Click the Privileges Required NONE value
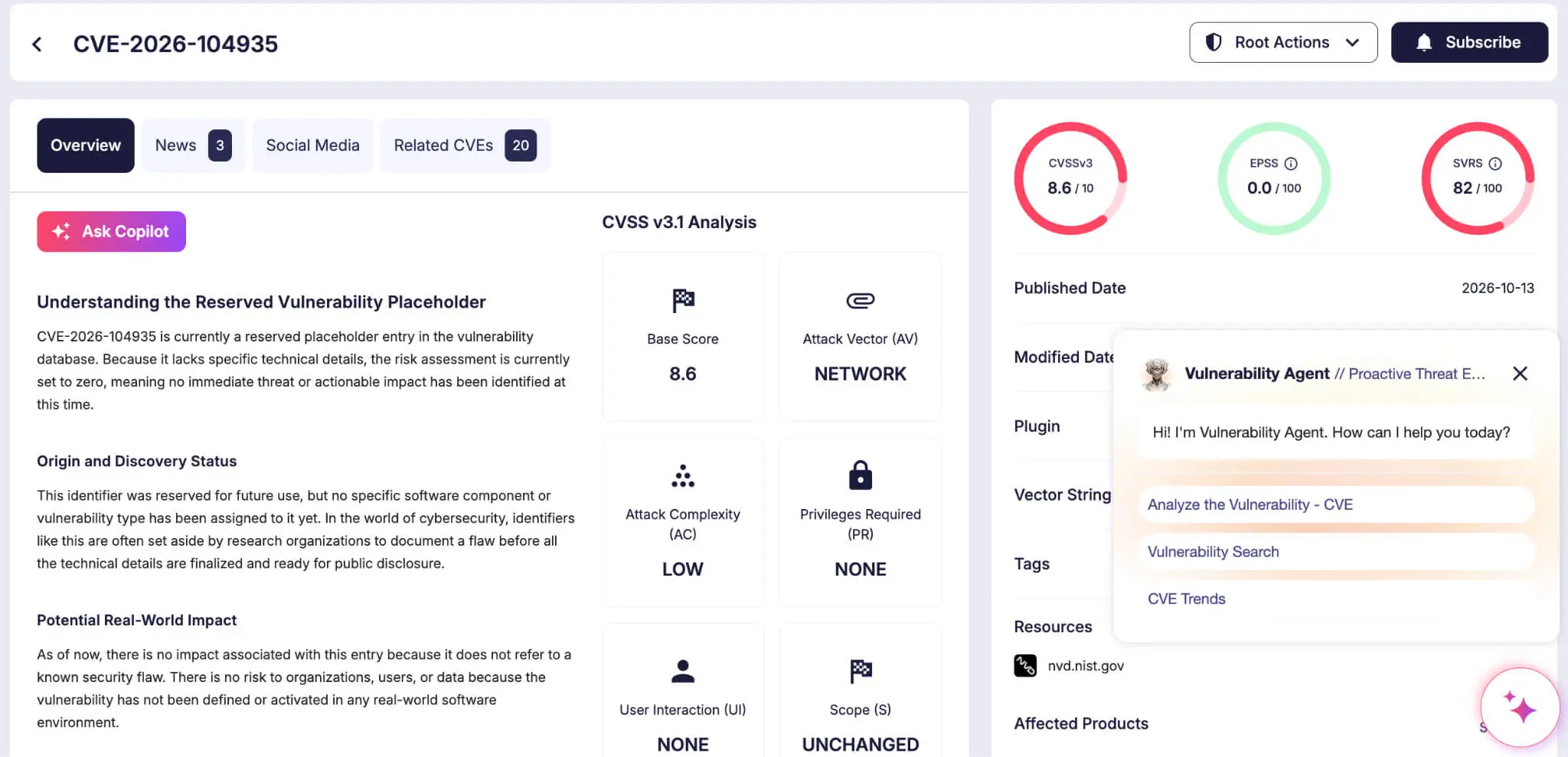 [861, 569]
